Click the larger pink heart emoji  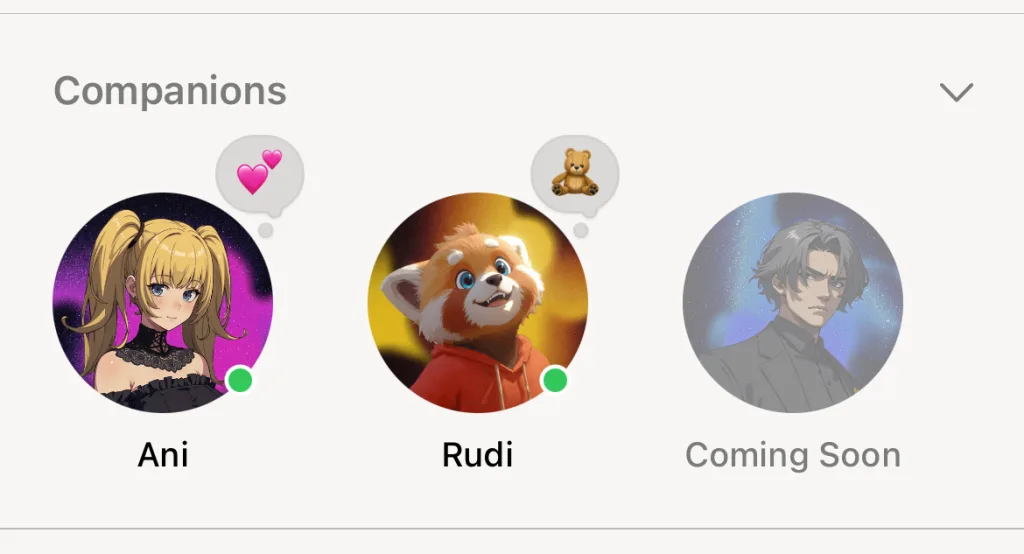tap(252, 179)
